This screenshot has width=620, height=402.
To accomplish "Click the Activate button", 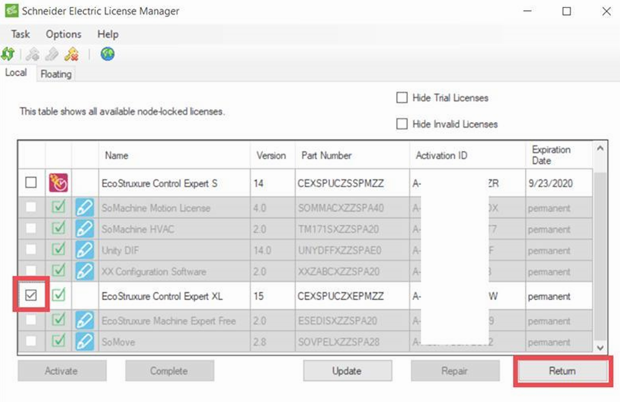I will tap(62, 371).
